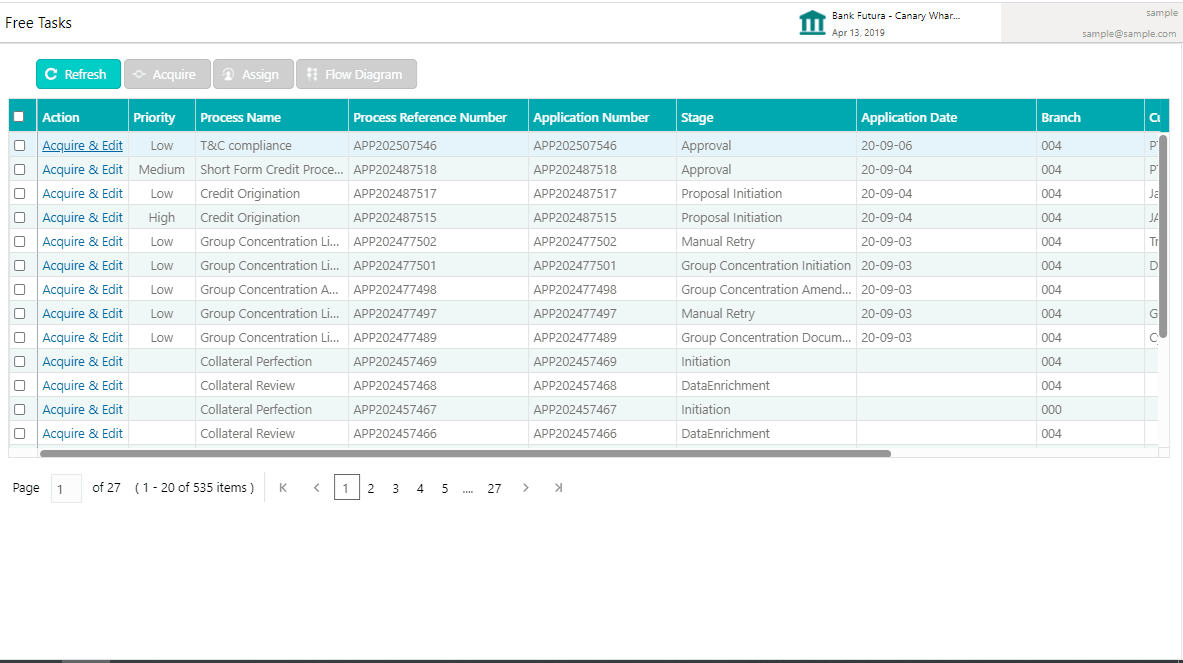Open Acquire & Edit for APP202457469

82,361
